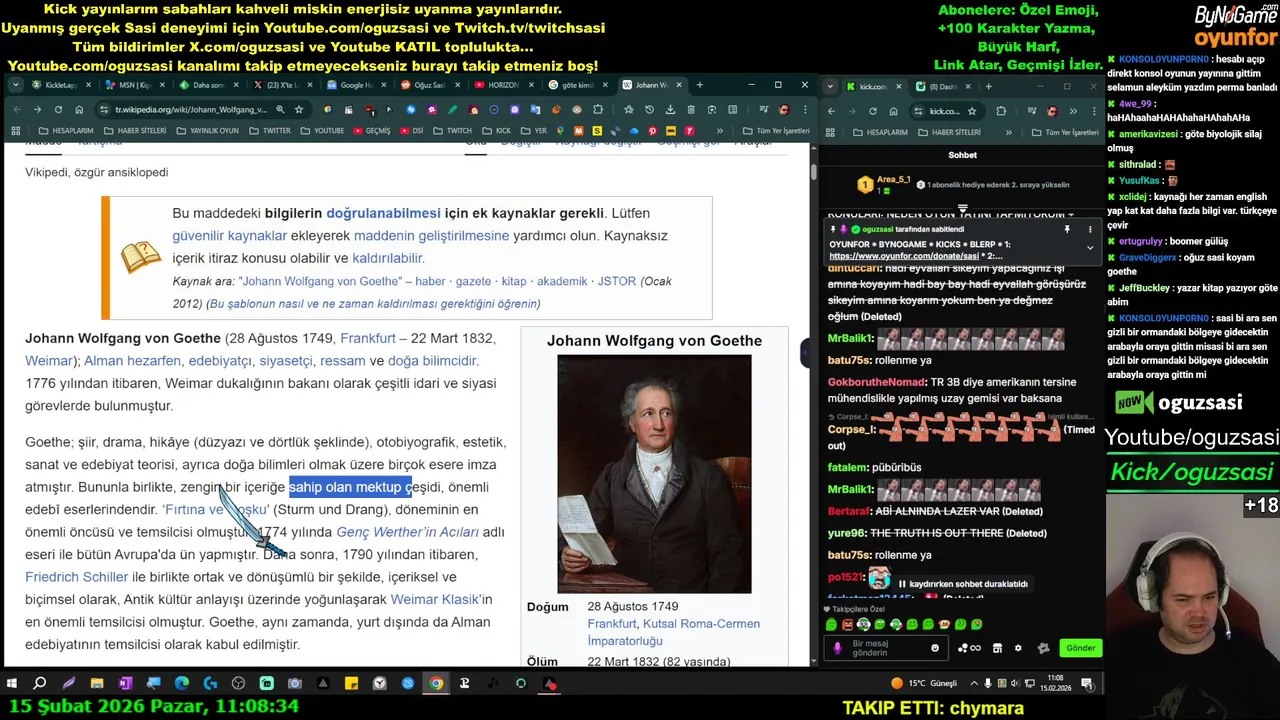This screenshot has height=720, width=1280.
Task: Open the Weimar Klasik link
Action: [436, 599]
